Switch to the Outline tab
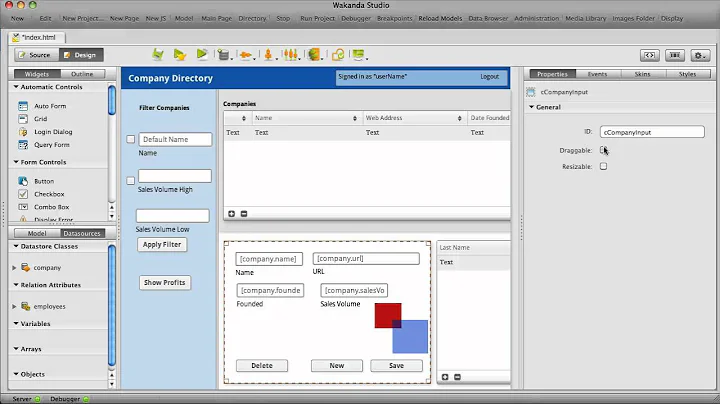Image resolution: width=720 pixels, height=404 pixels. click(82, 74)
